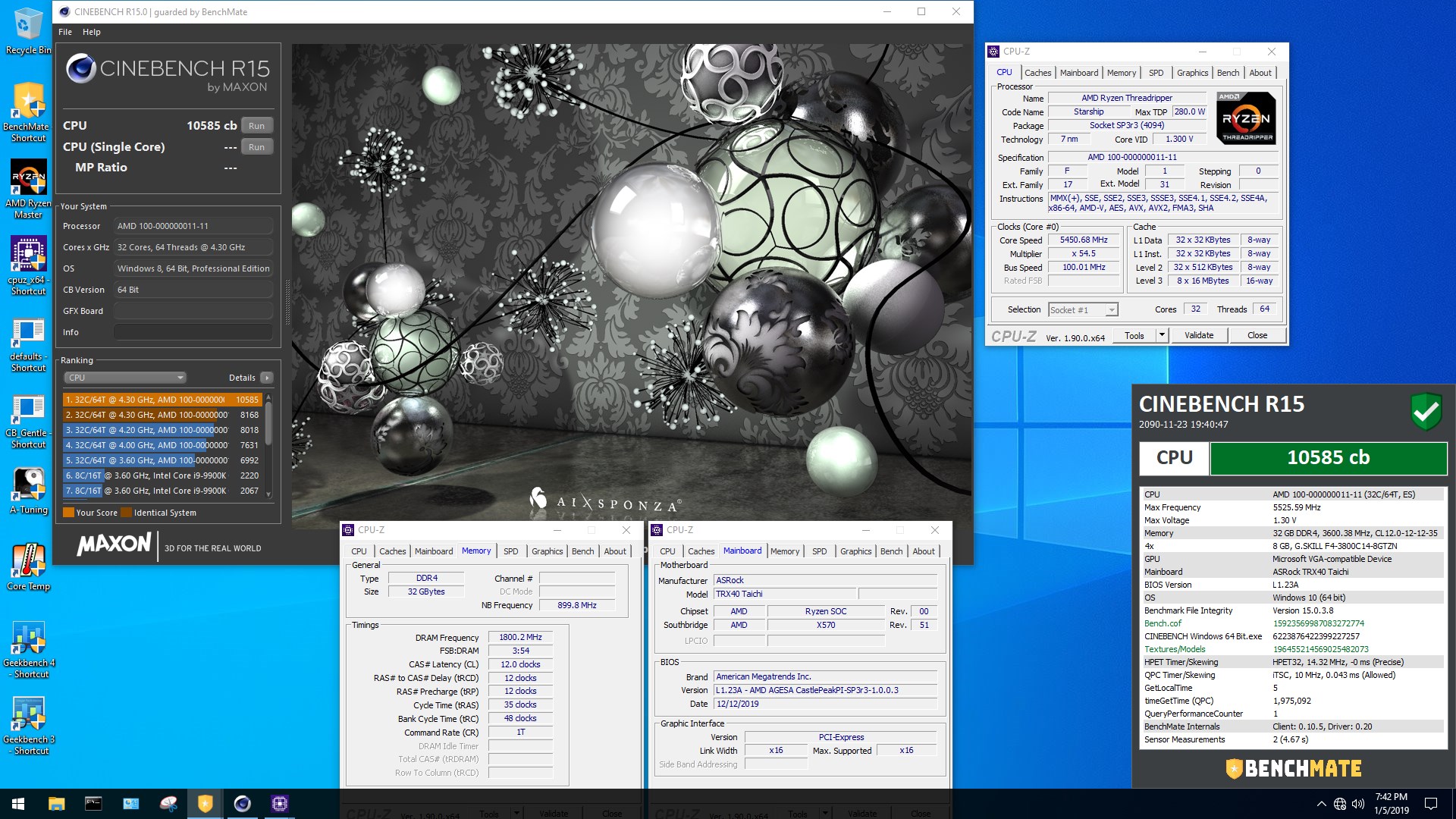Open the Socket #1 selection dropdown
The width and height of the screenshot is (1456, 819).
point(1083,309)
